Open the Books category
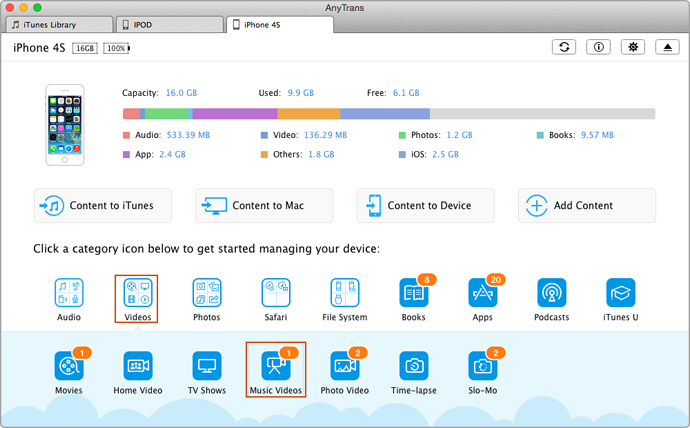This screenshot has width=690, height=428. pos(414,298)
